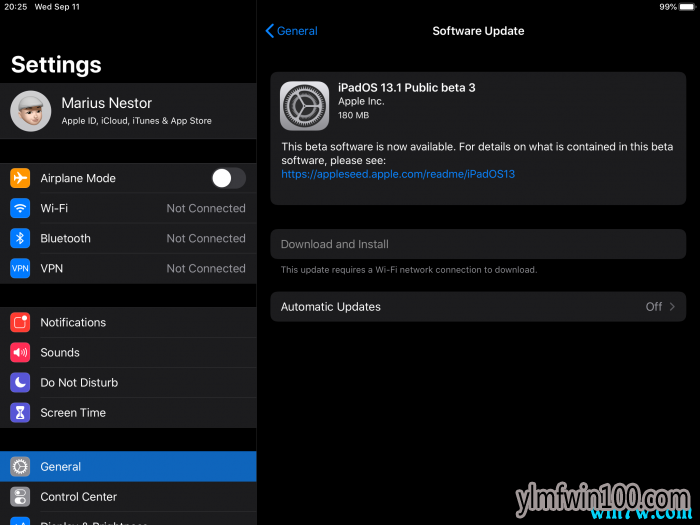This screenshot has height=525, width=700.
Task: Tap the back chevron next to General
Action: (270, 31)
